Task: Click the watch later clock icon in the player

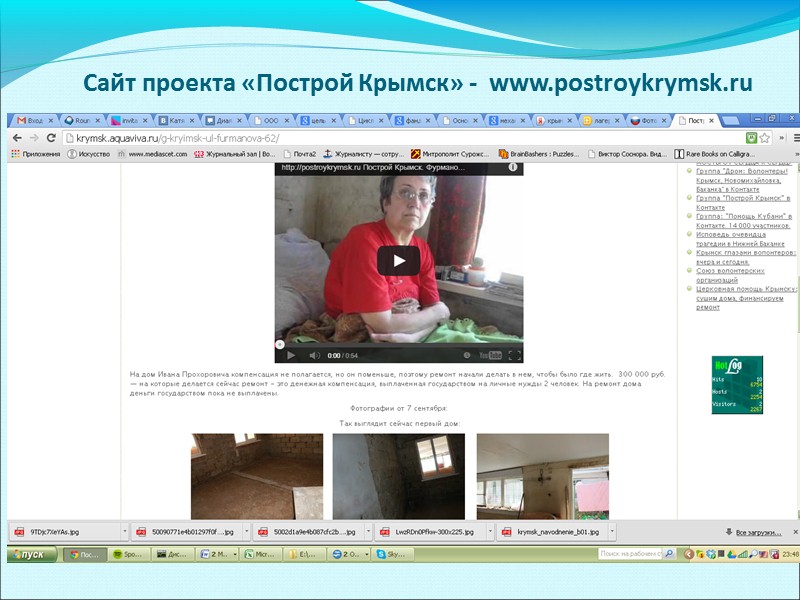Action: pyautogui.click(x=466, y=355)
